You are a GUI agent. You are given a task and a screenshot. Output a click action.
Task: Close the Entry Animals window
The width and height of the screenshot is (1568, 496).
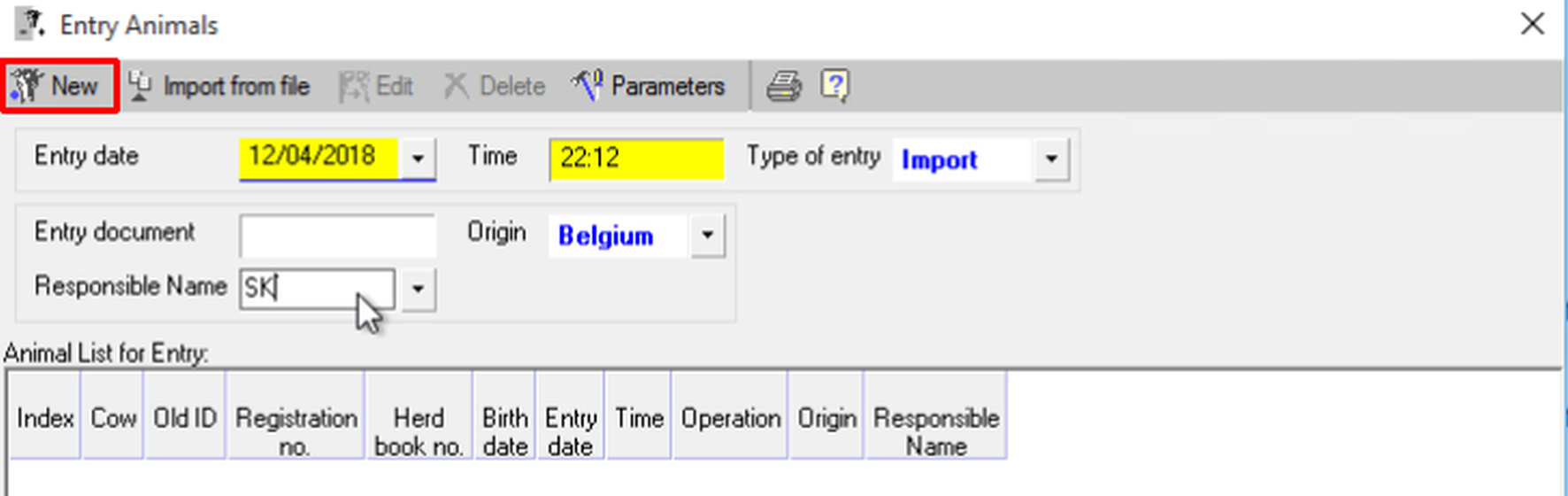pyautogui.click(x=1533, y=24)
